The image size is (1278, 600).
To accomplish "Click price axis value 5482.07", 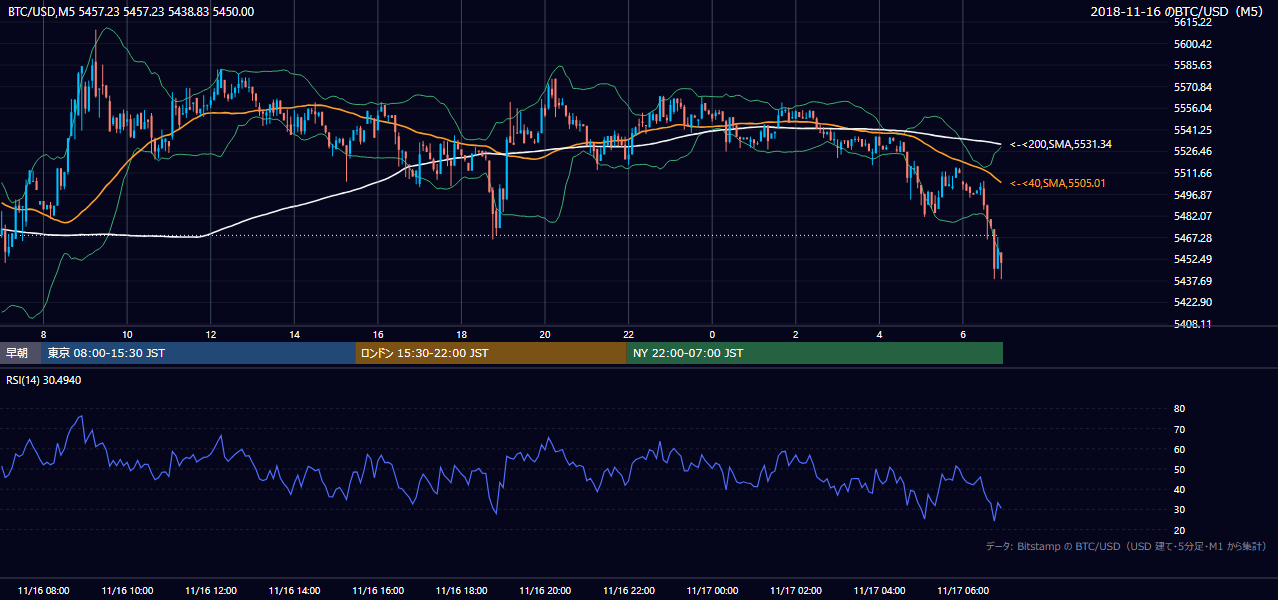I will coord(1193,216).
